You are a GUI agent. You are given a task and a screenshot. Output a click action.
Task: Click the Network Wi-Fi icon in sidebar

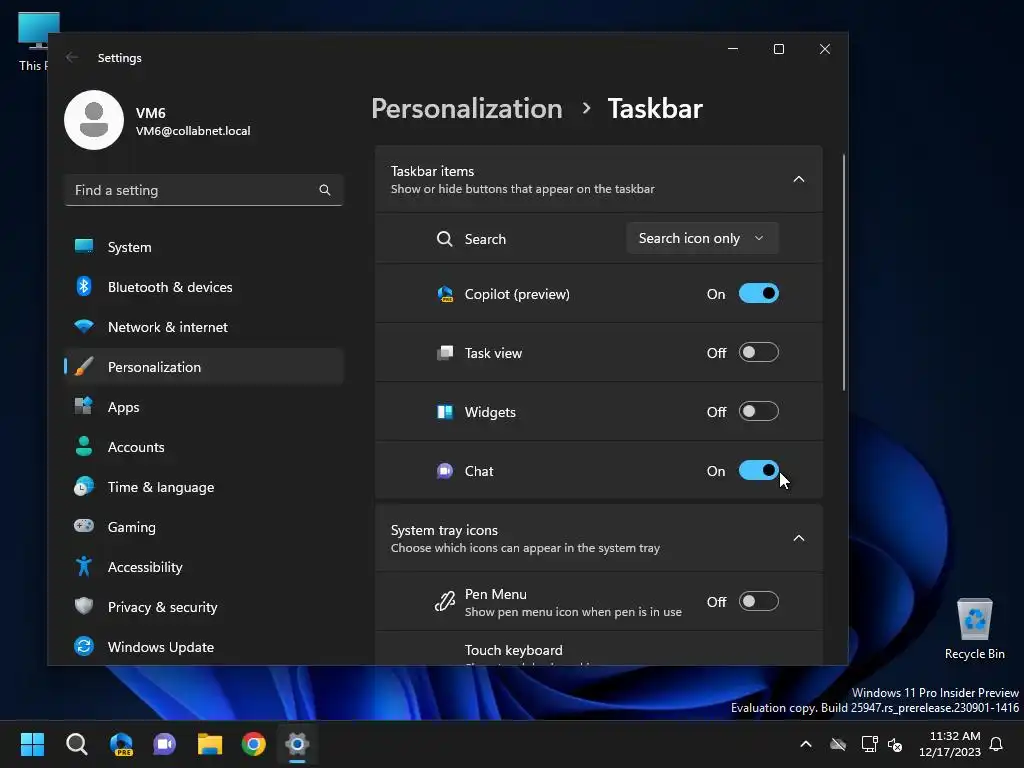(x=84, y=326)
